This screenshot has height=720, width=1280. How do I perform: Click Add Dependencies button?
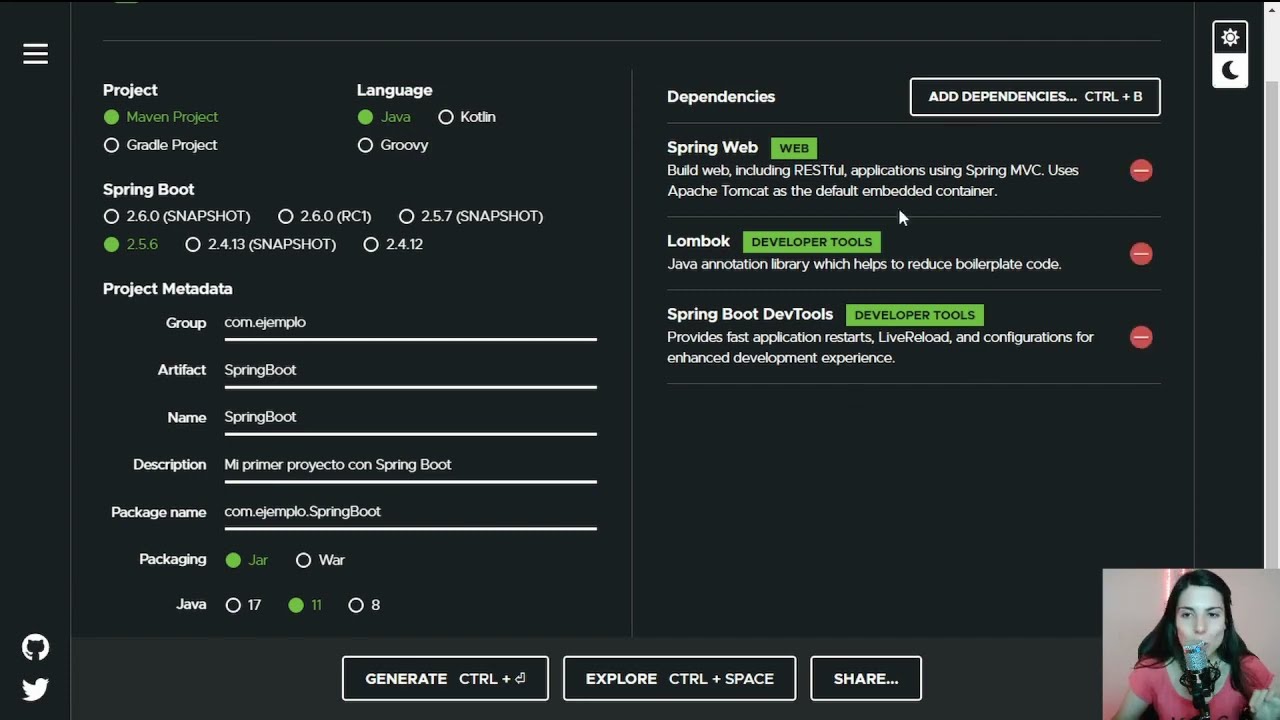click(1035, 97)
